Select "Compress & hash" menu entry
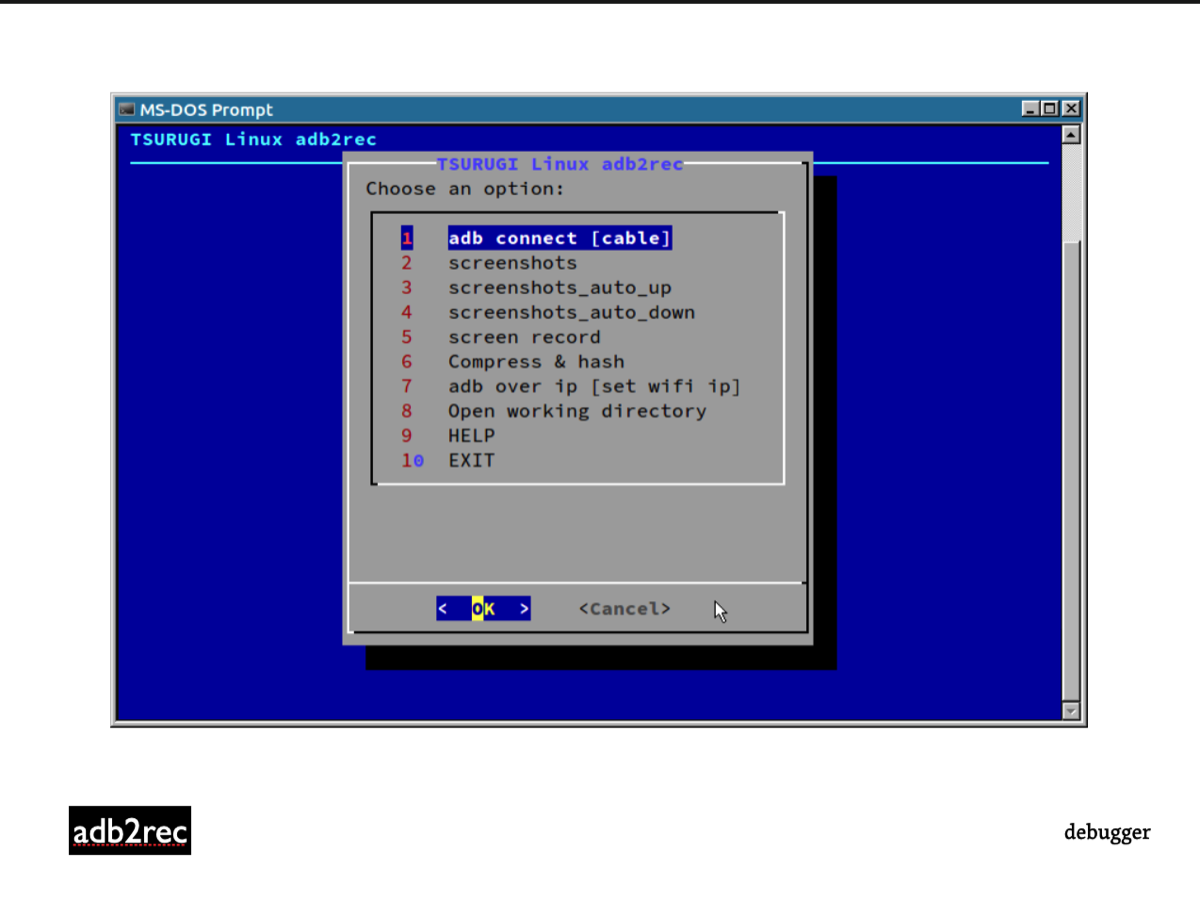Screen dimensions: 1200x902 (x=536, y=362)
